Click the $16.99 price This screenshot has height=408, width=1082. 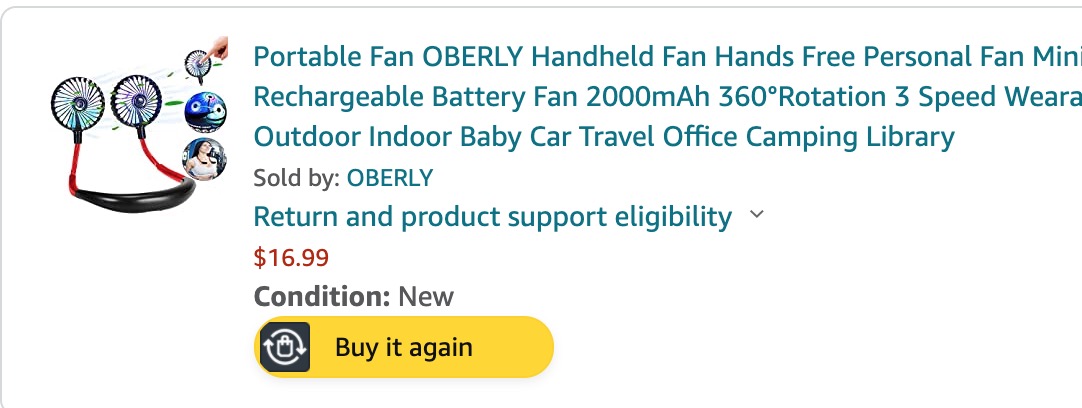[291, 257]
